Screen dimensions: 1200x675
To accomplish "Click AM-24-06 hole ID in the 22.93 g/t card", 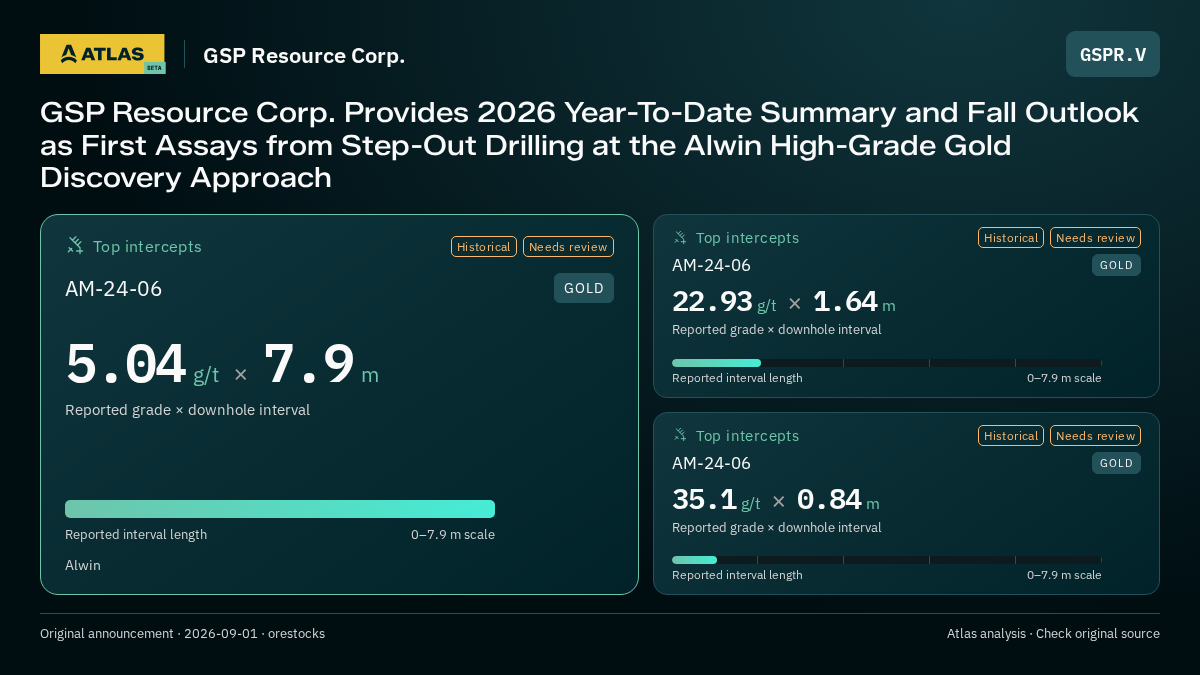I will (x=711, y=265).
